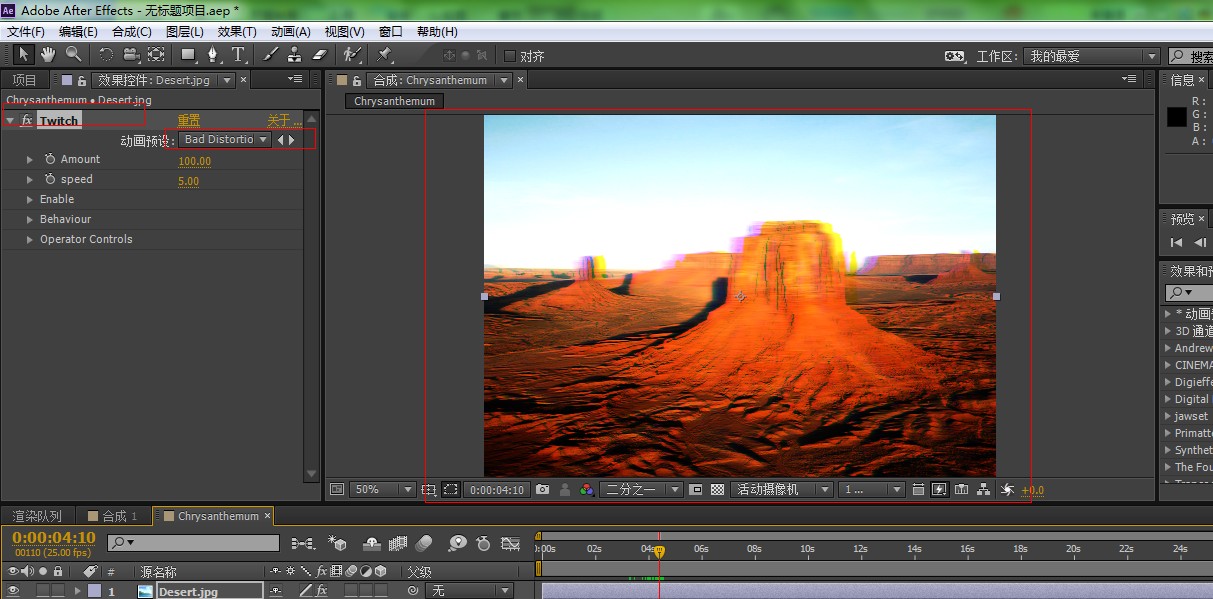Toggle the Twitch effect fx switch
Screen dimensions: 1213x599
[x=27, y=121]
